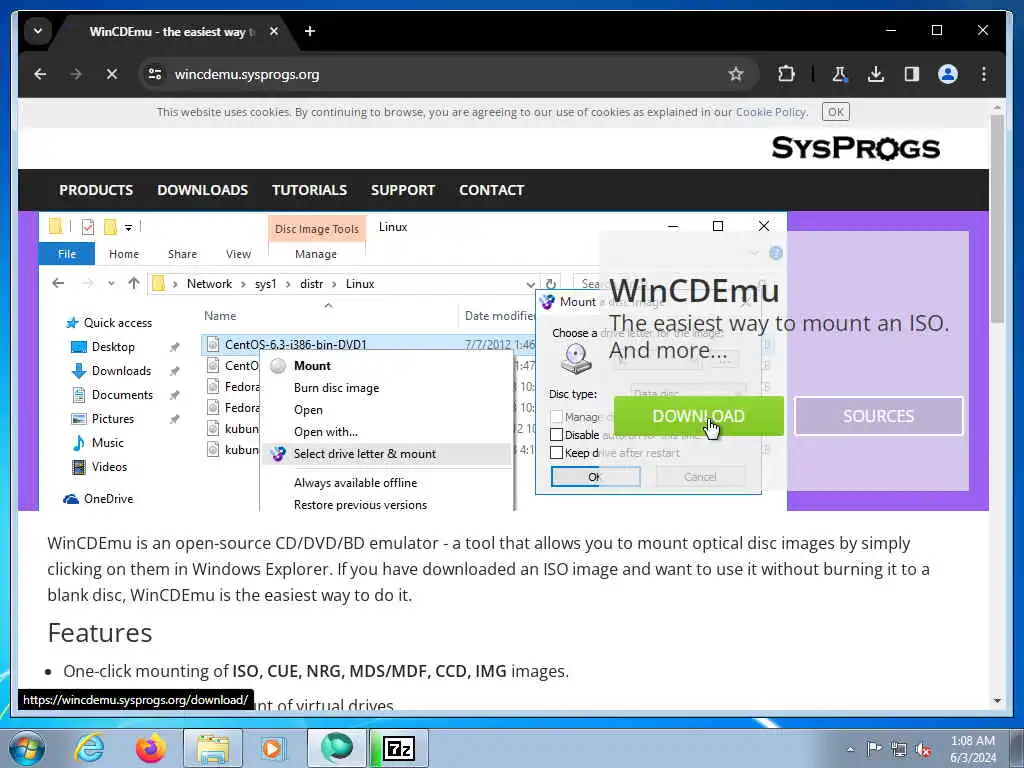
Task: Click the muted volume tray icon
Action: pyautogui.click(x=923, y=750)
